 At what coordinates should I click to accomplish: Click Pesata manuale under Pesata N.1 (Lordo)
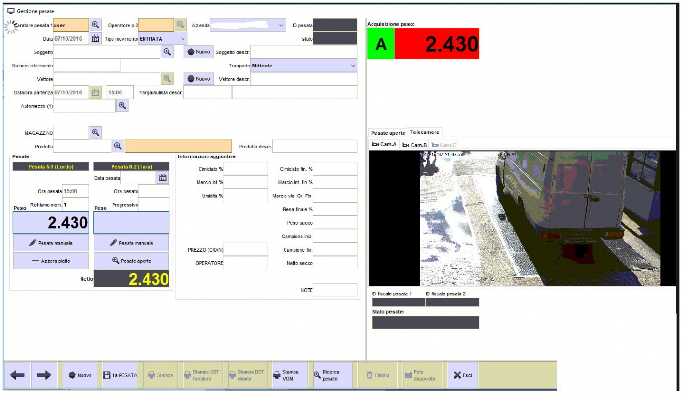tap(51, 243)
